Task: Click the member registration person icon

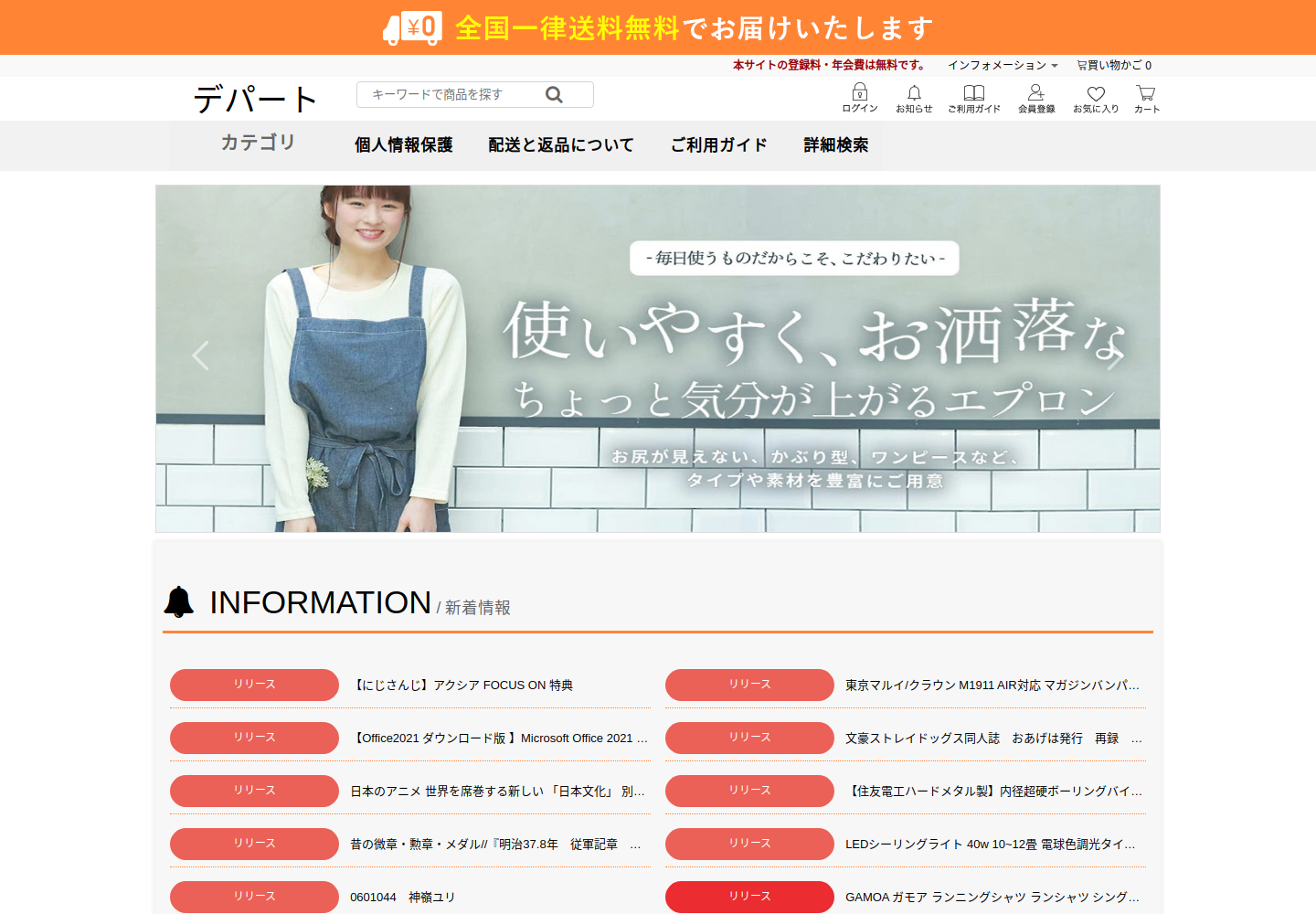Action: [1036, 98]
